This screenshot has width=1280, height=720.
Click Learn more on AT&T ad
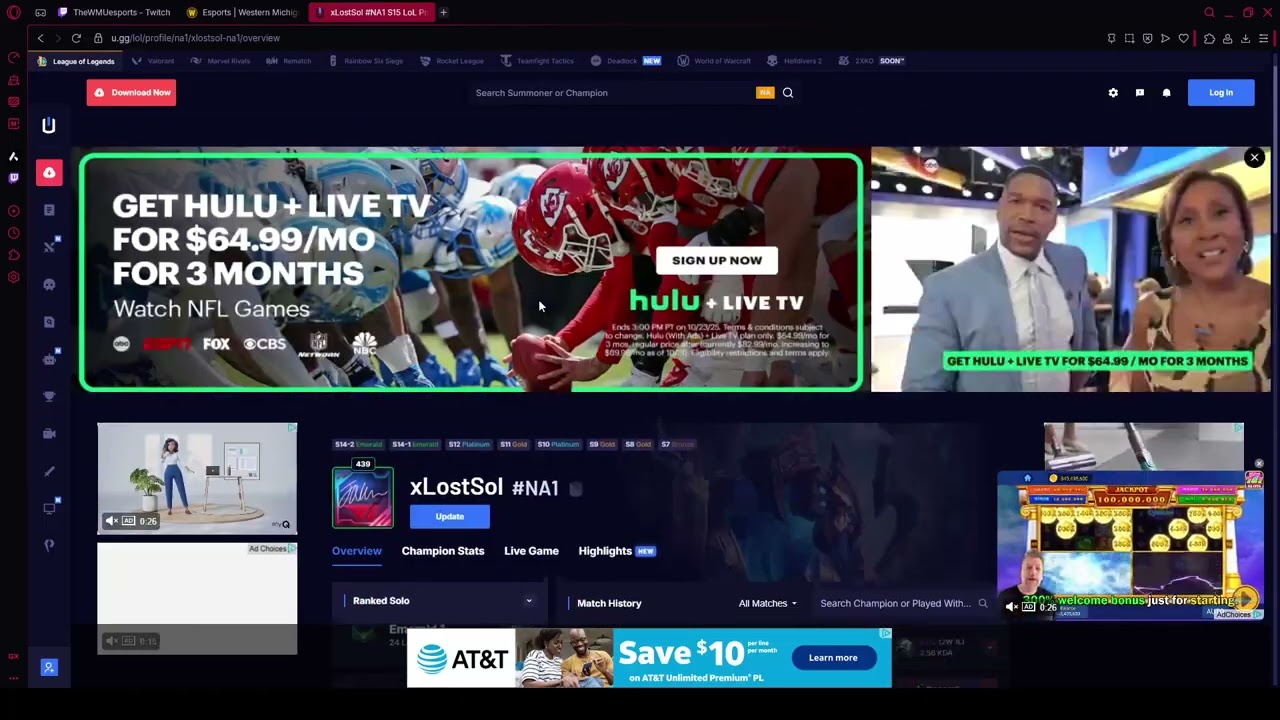(x=833, y=658)
